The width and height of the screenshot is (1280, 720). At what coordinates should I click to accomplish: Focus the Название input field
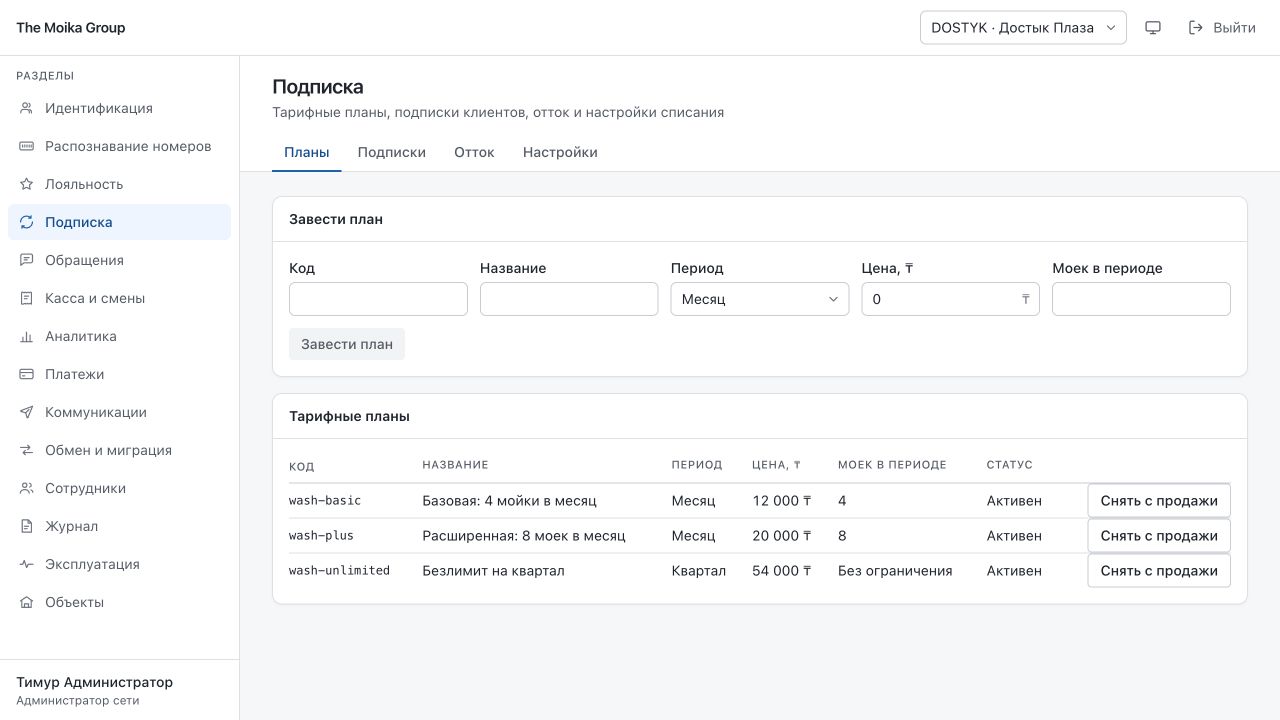569,299
